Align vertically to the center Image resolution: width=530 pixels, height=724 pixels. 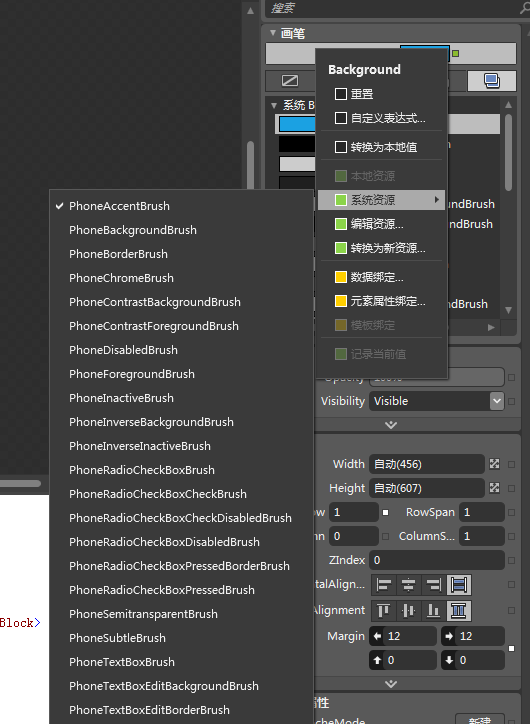[x=409, y=610]
